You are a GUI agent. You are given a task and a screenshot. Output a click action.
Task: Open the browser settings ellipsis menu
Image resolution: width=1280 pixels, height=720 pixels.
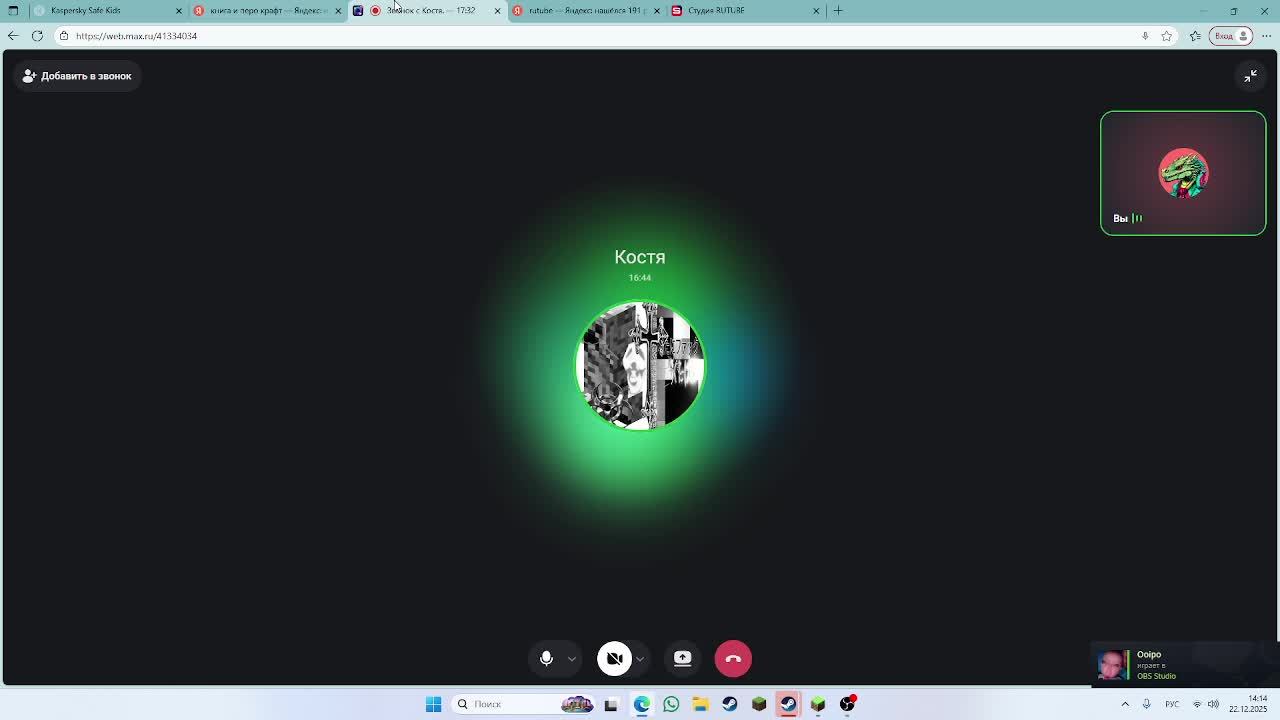(1266, 36)
